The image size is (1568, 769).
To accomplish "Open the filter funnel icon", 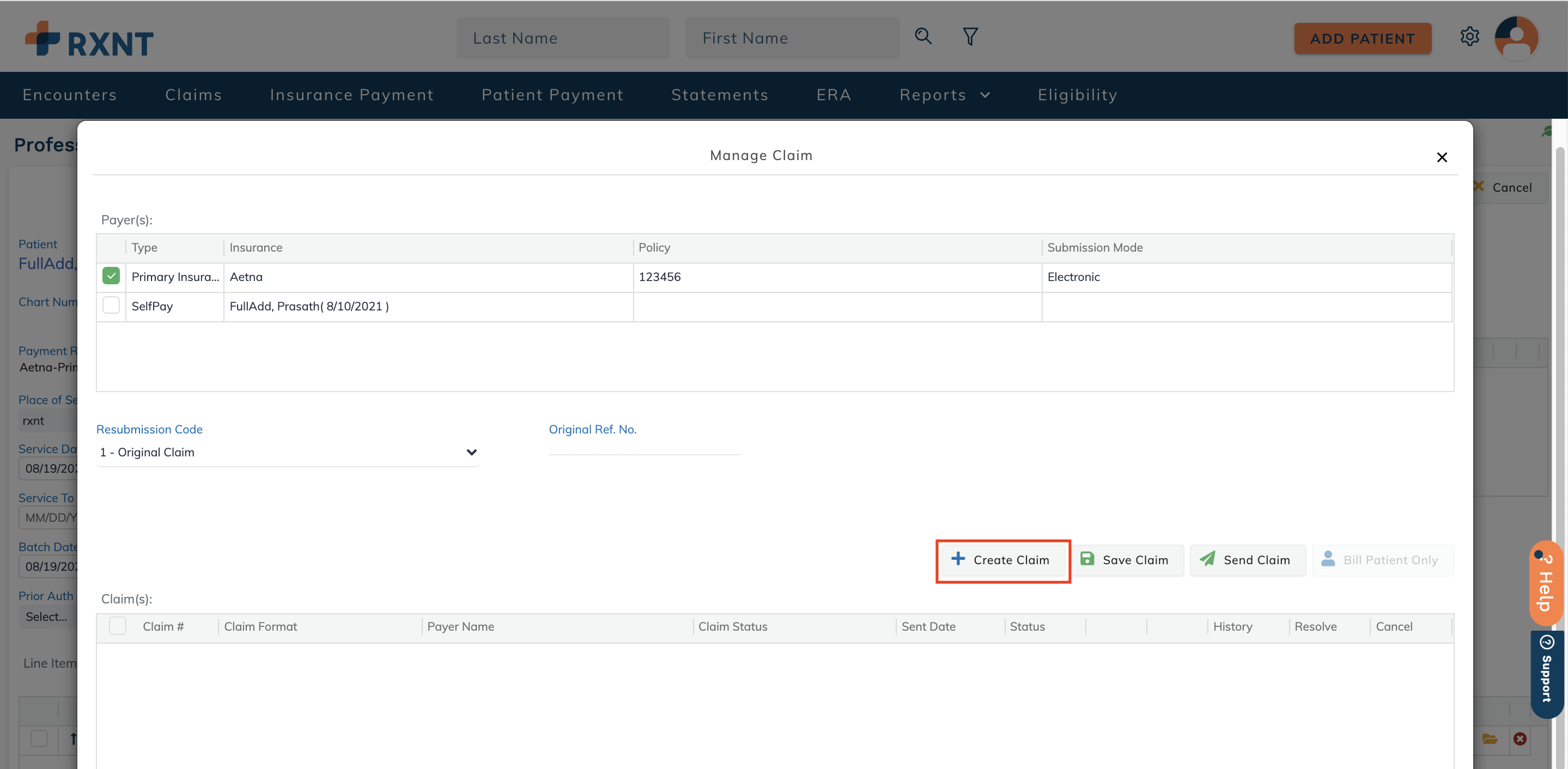I will click(970, 36).
